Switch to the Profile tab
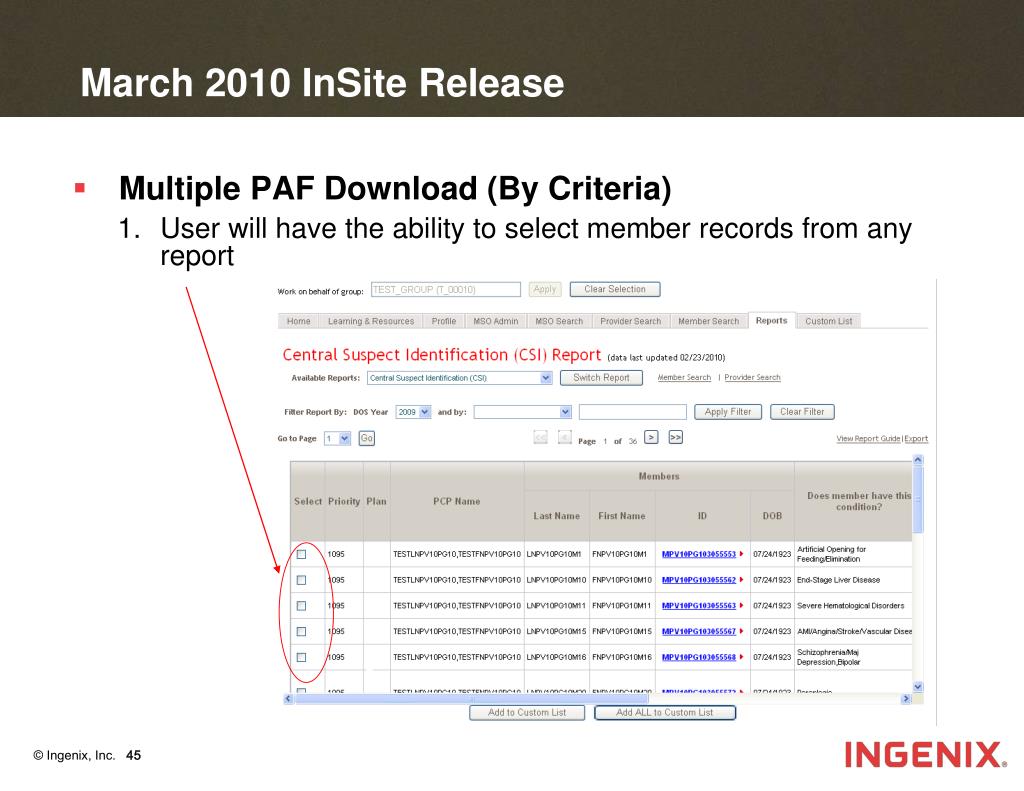This screenshot has height=791, width=1024. click(x=443, y=321)
